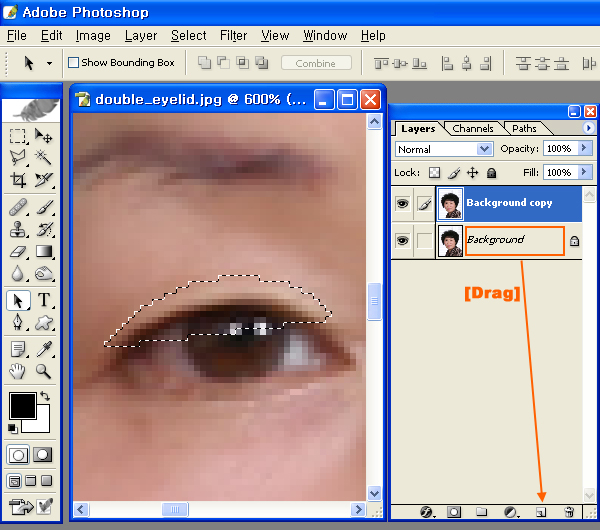The image size is (600, 530).
Task: Select the Gradient tool
Action: [43, 251]
